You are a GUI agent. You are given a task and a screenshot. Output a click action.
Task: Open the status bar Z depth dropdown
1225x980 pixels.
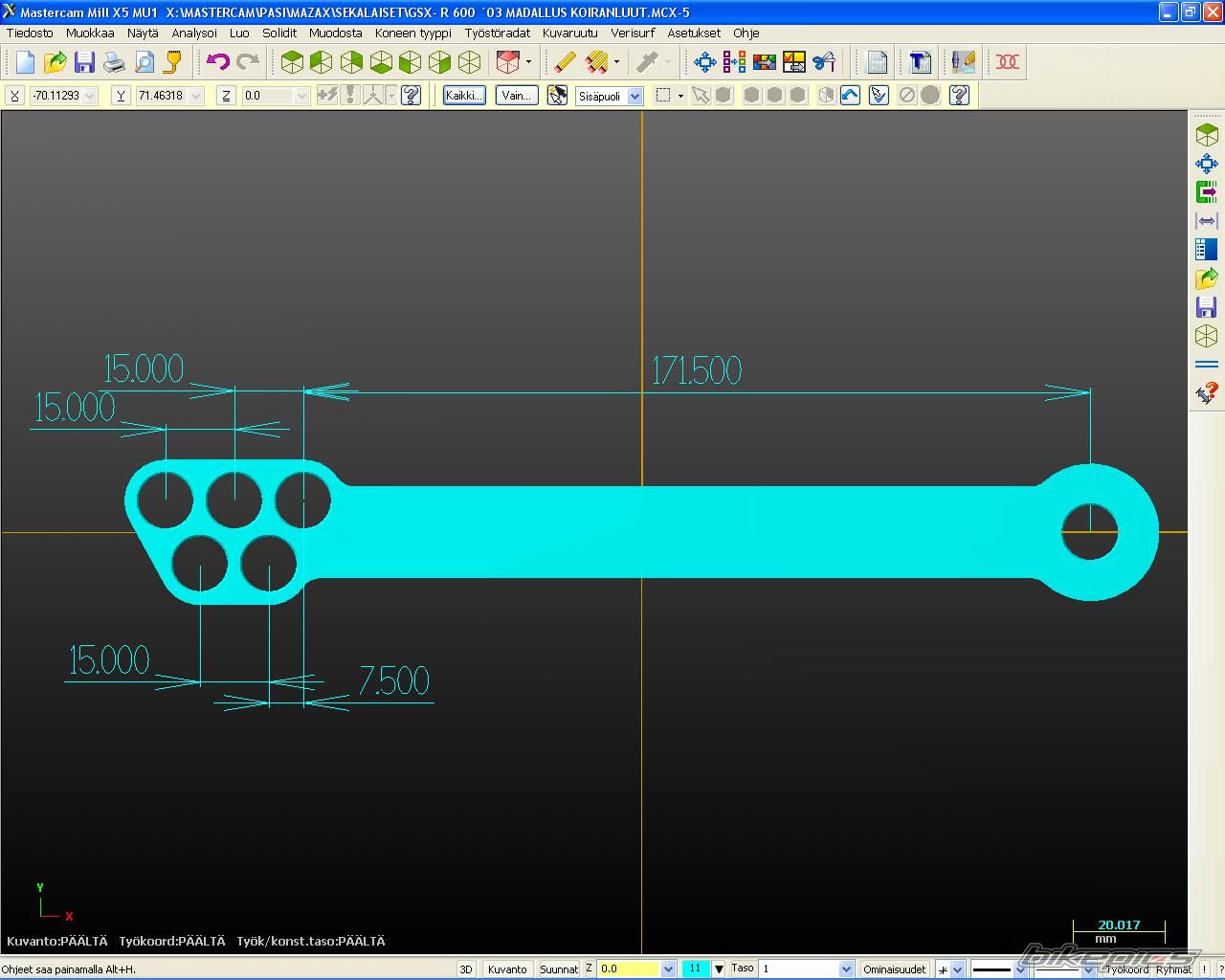pyautogui.click(x=668, y=969)
